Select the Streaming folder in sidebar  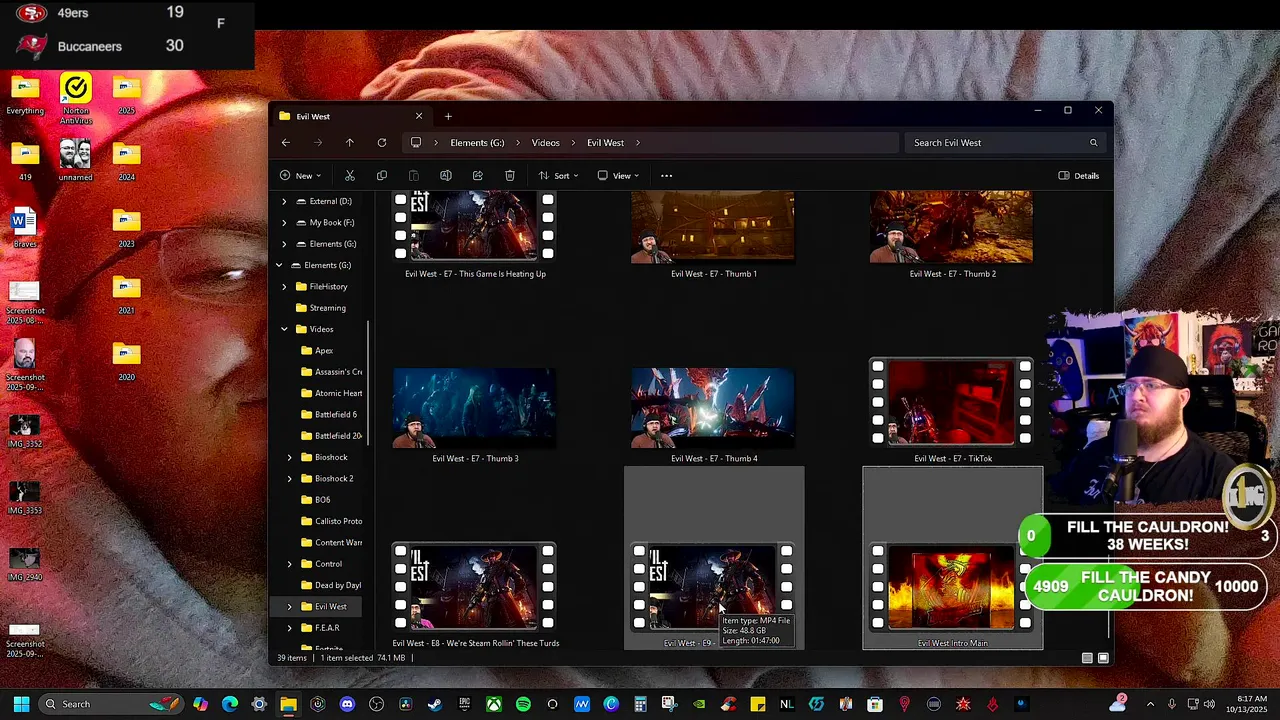tap(328, 308)
